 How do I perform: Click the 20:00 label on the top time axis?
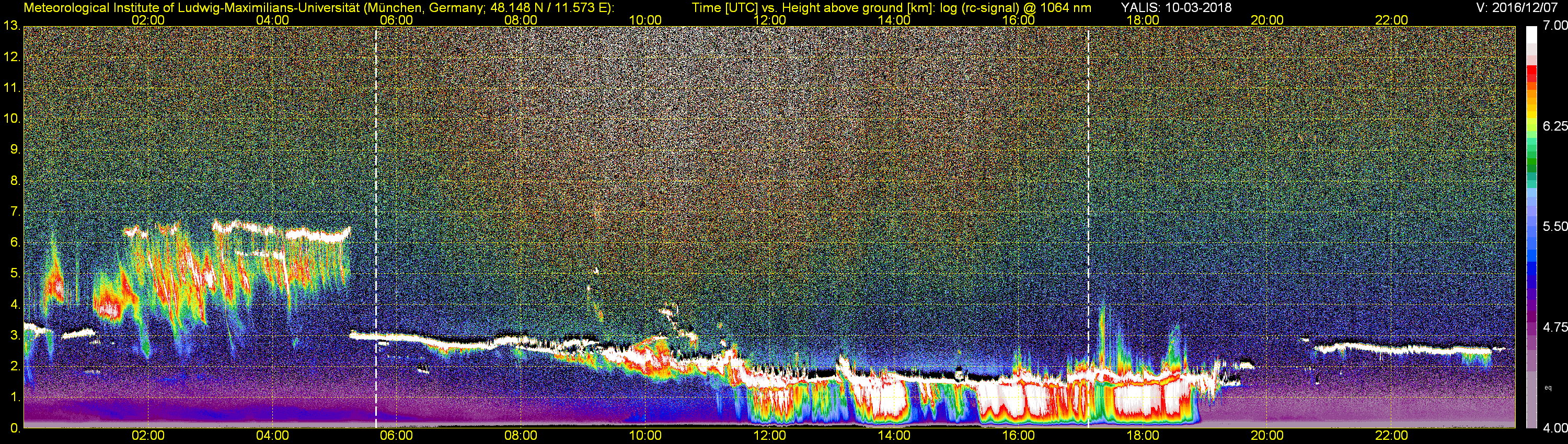(1267, 20)
